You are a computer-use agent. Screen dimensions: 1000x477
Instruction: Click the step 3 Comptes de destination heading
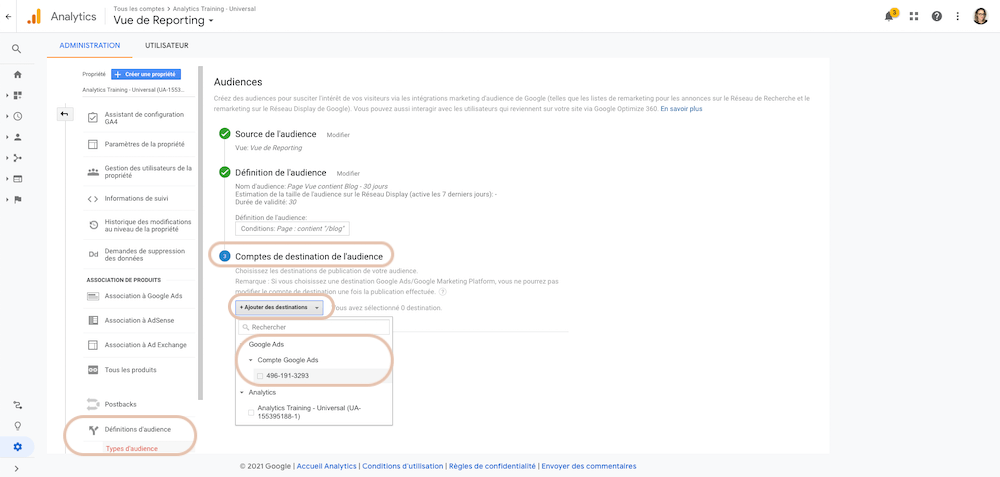pos(309,256)
